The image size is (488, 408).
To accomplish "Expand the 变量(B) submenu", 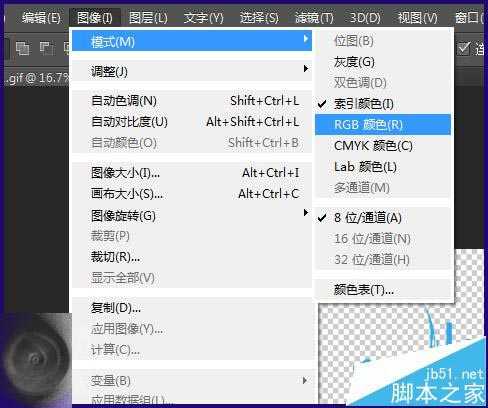I will 192,380.
